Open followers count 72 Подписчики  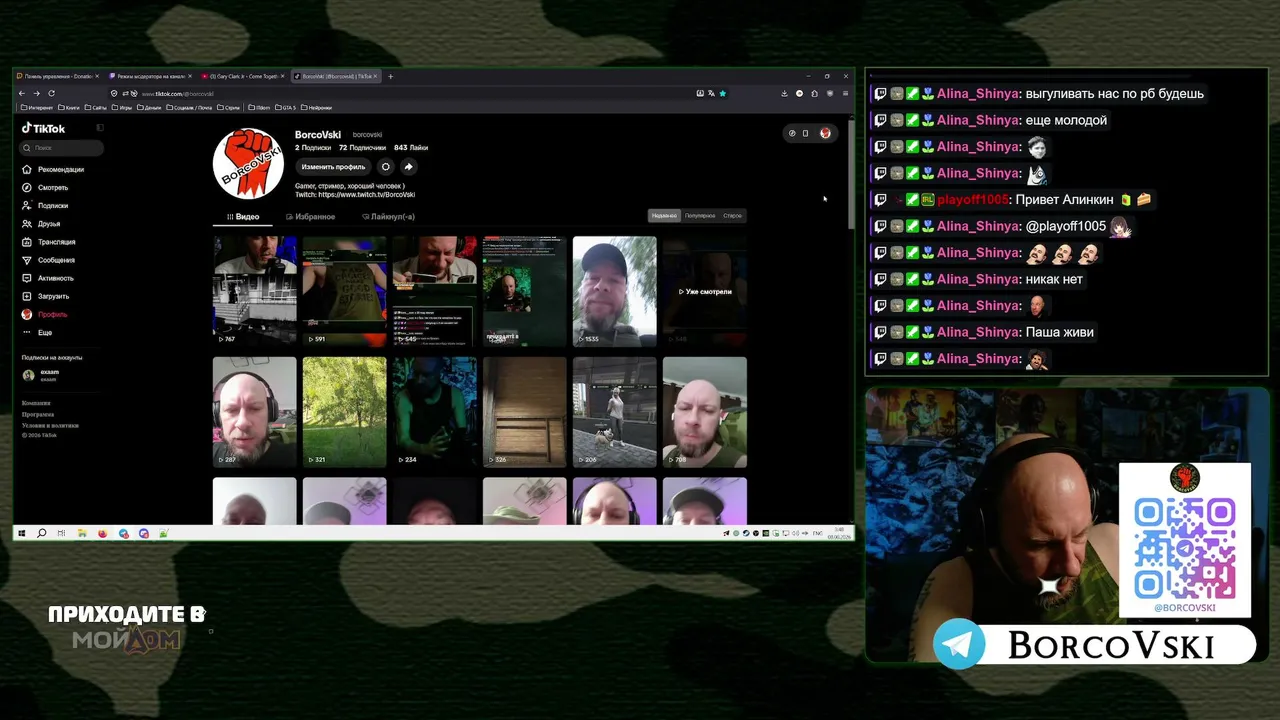pos(362,147)
